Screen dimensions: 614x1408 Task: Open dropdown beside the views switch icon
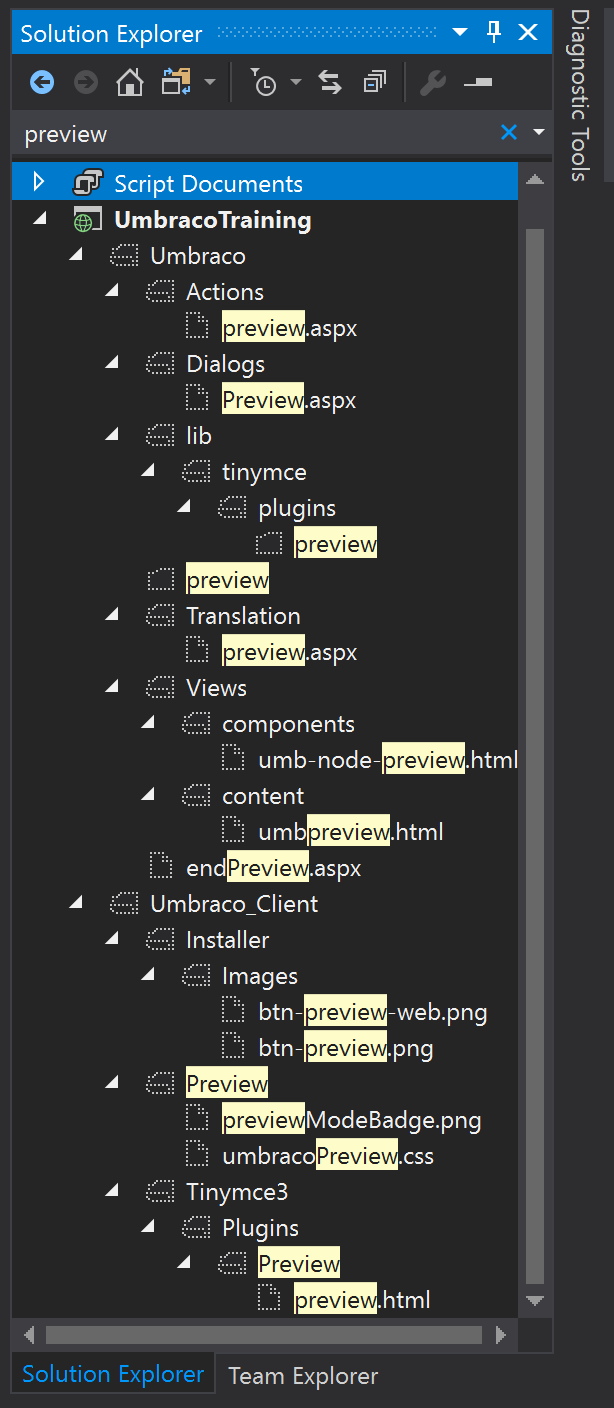point(210,82)
